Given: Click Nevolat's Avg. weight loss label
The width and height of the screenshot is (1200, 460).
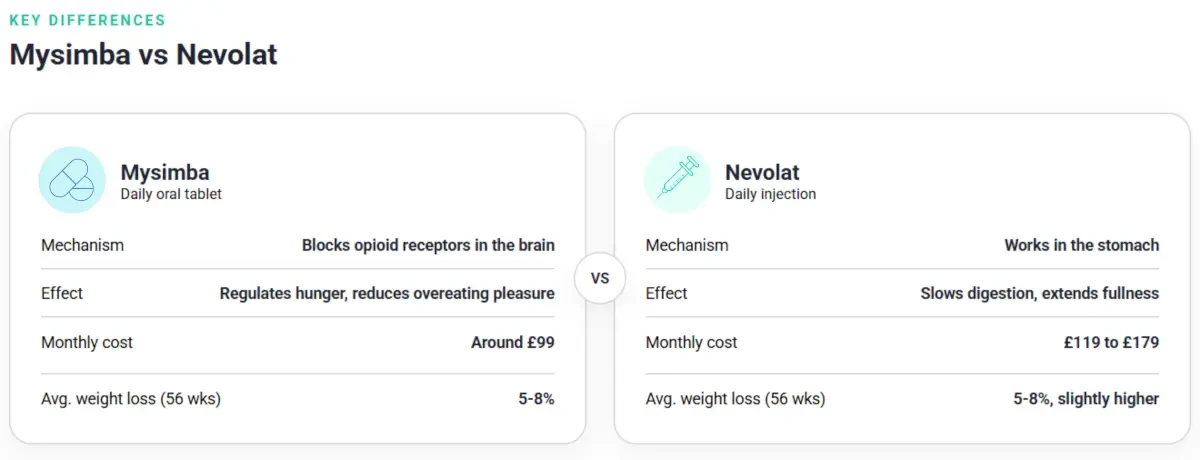Looking at the screenshot, I should 735,399.
